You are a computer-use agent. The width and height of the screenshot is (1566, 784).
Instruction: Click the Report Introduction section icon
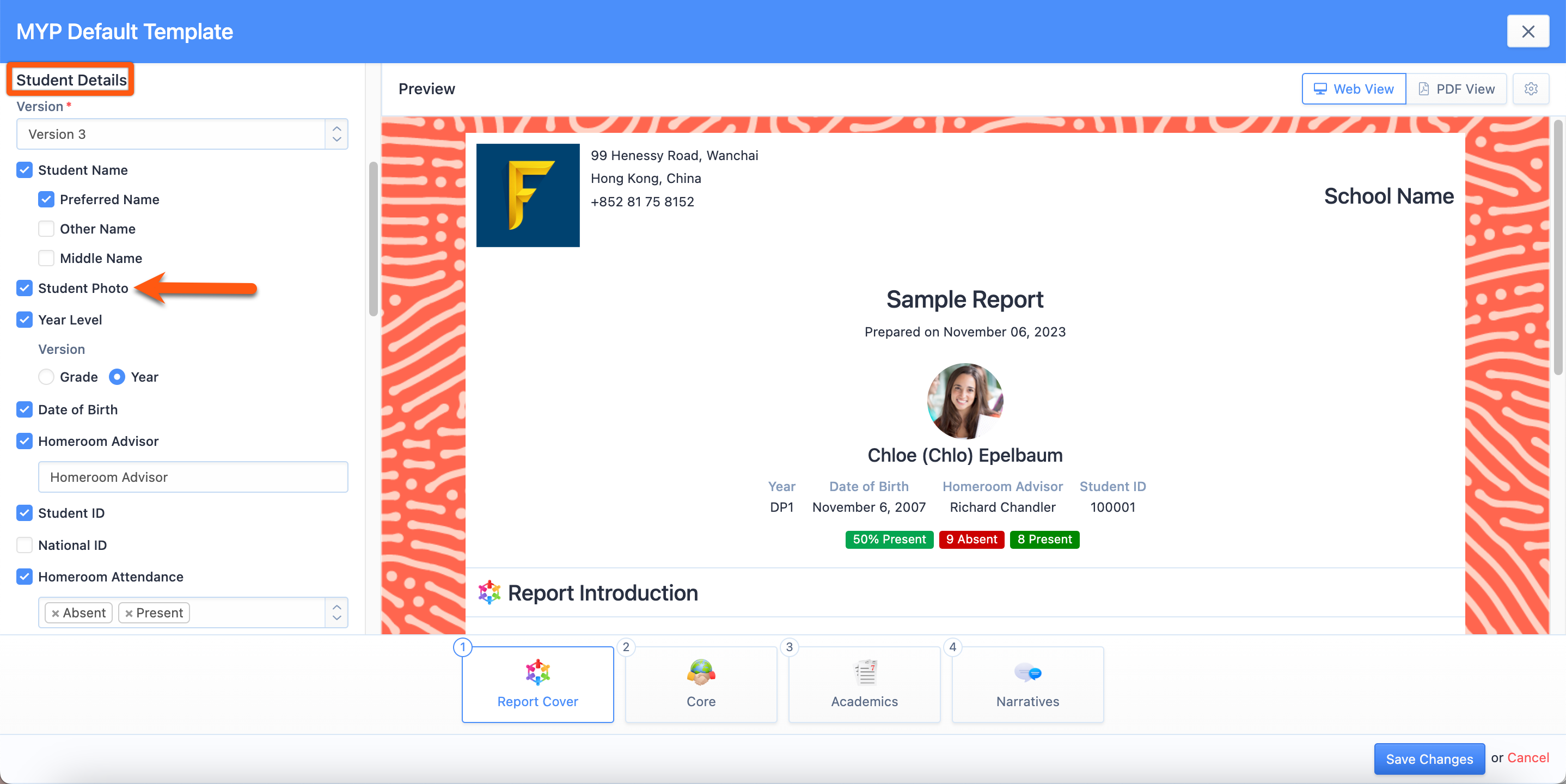[x=489, y=592]
